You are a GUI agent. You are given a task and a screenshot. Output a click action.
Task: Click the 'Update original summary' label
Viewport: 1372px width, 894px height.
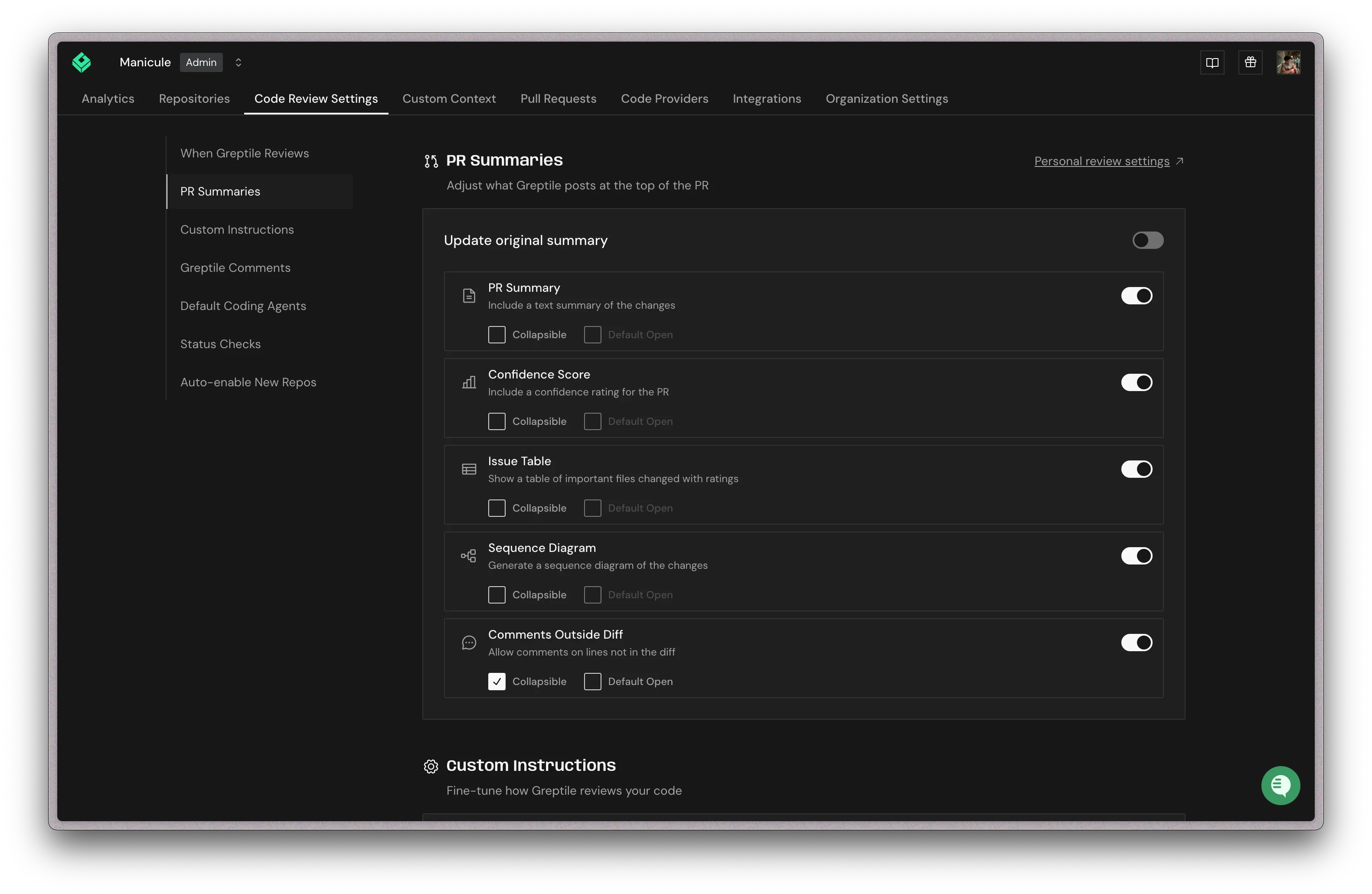tap(525, 240)
